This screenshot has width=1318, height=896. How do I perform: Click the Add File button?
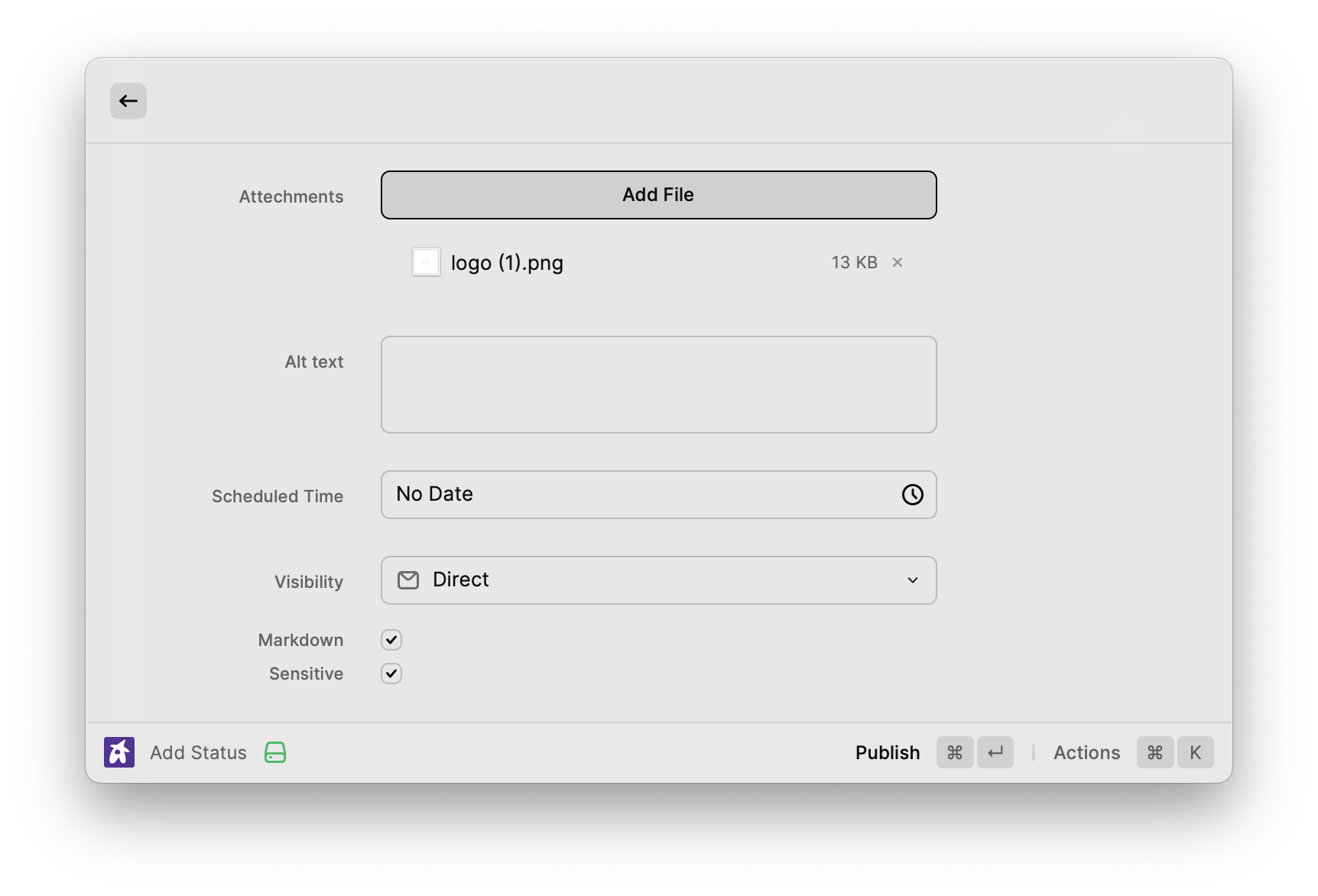click(658, 195)
